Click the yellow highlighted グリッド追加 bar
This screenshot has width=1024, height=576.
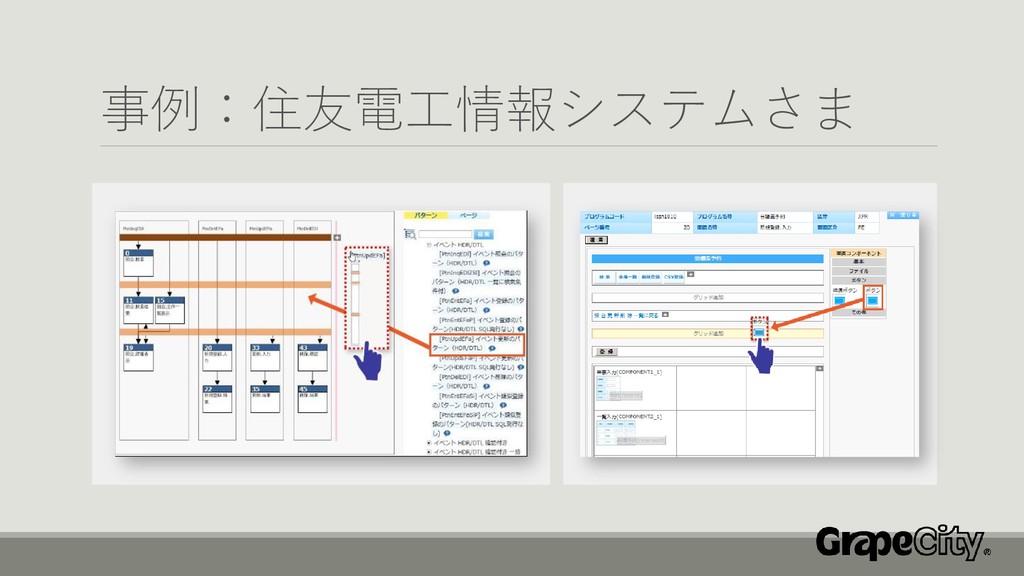click(707, 334)
